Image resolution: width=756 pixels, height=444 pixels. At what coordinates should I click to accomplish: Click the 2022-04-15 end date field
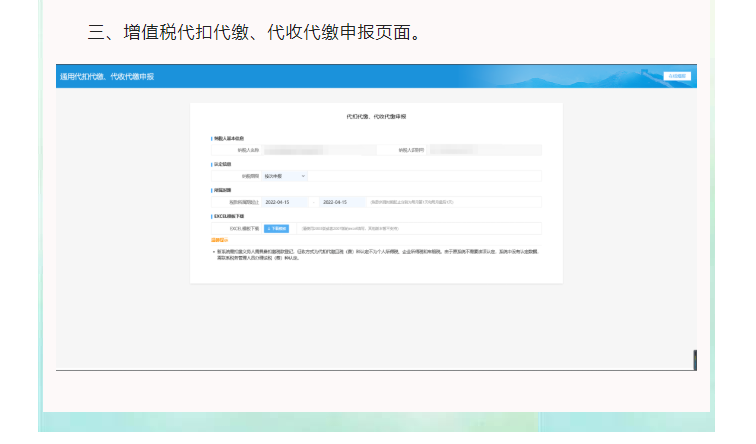click(341, 202)
